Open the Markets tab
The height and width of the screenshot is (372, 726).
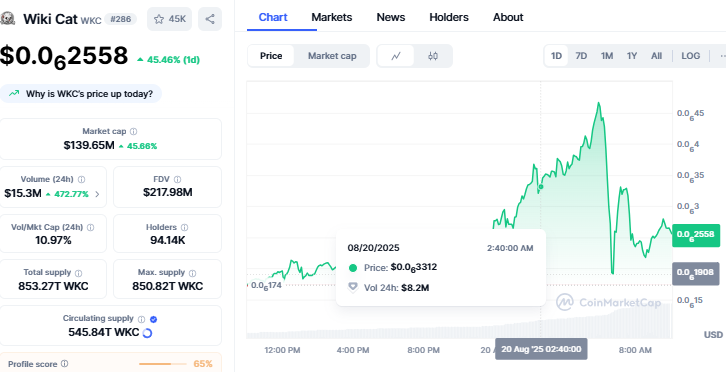tap(332, 17)
